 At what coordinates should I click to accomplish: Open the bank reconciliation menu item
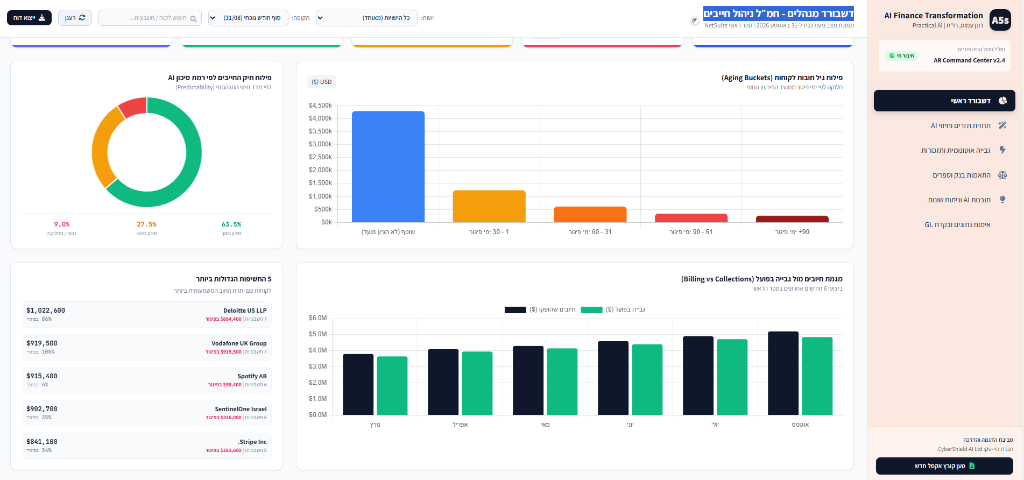click(944, 175)
